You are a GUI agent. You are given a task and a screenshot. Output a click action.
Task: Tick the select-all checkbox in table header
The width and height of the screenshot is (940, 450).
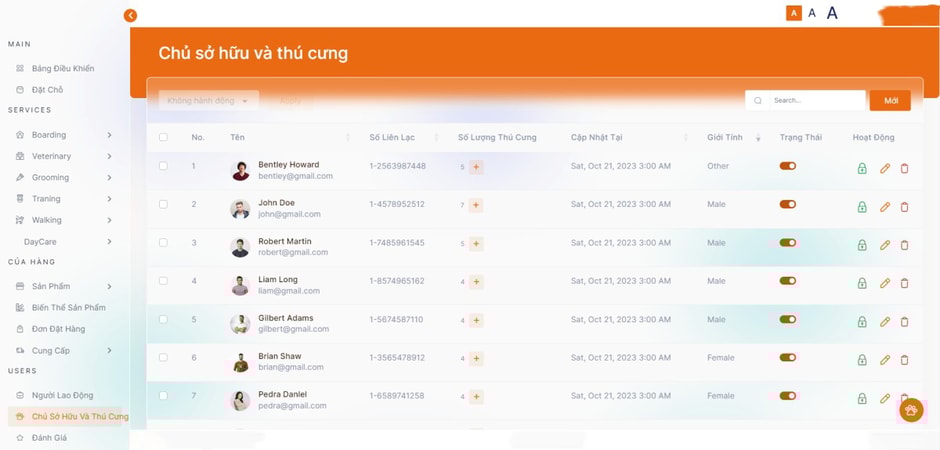tap(163, 137)
